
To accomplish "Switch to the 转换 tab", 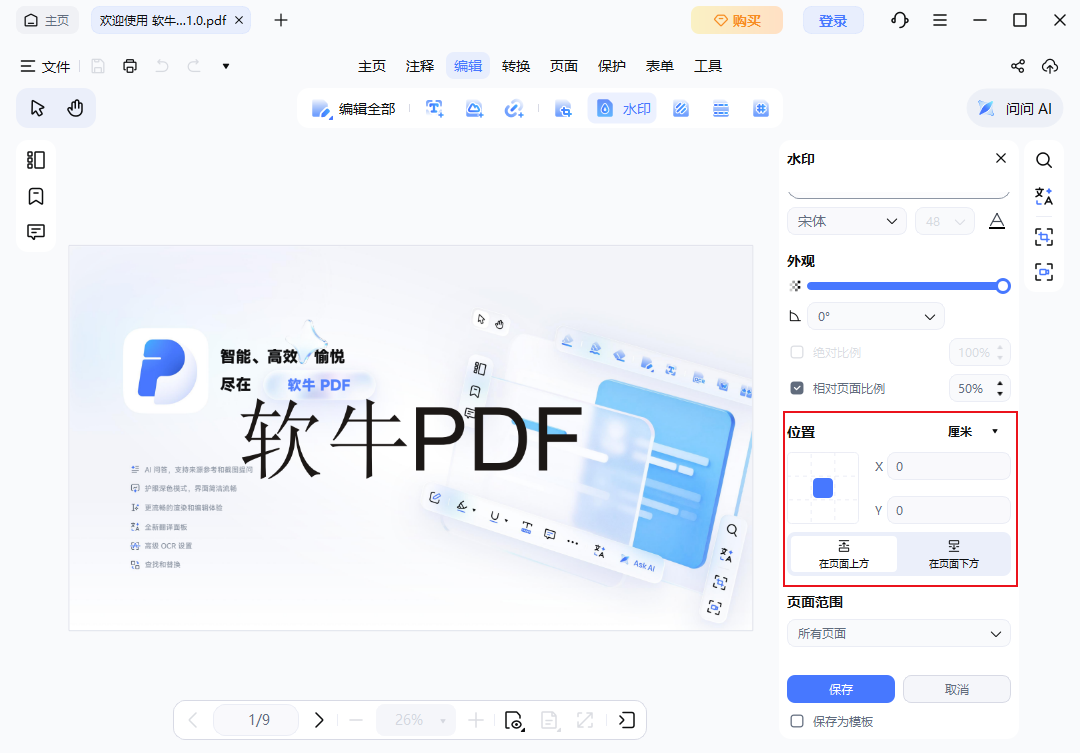I will (x=516, y=66).
